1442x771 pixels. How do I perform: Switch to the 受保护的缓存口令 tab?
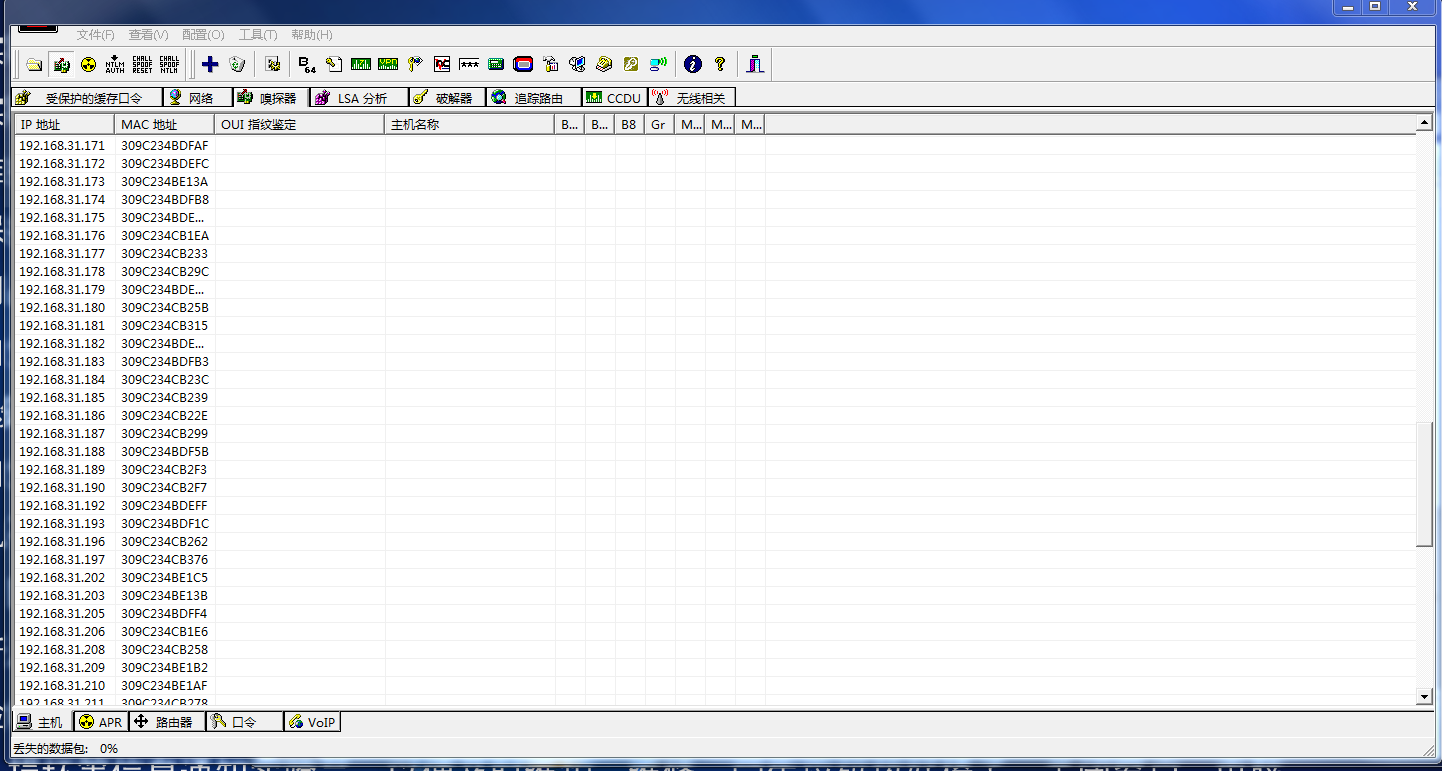(85, 98)
